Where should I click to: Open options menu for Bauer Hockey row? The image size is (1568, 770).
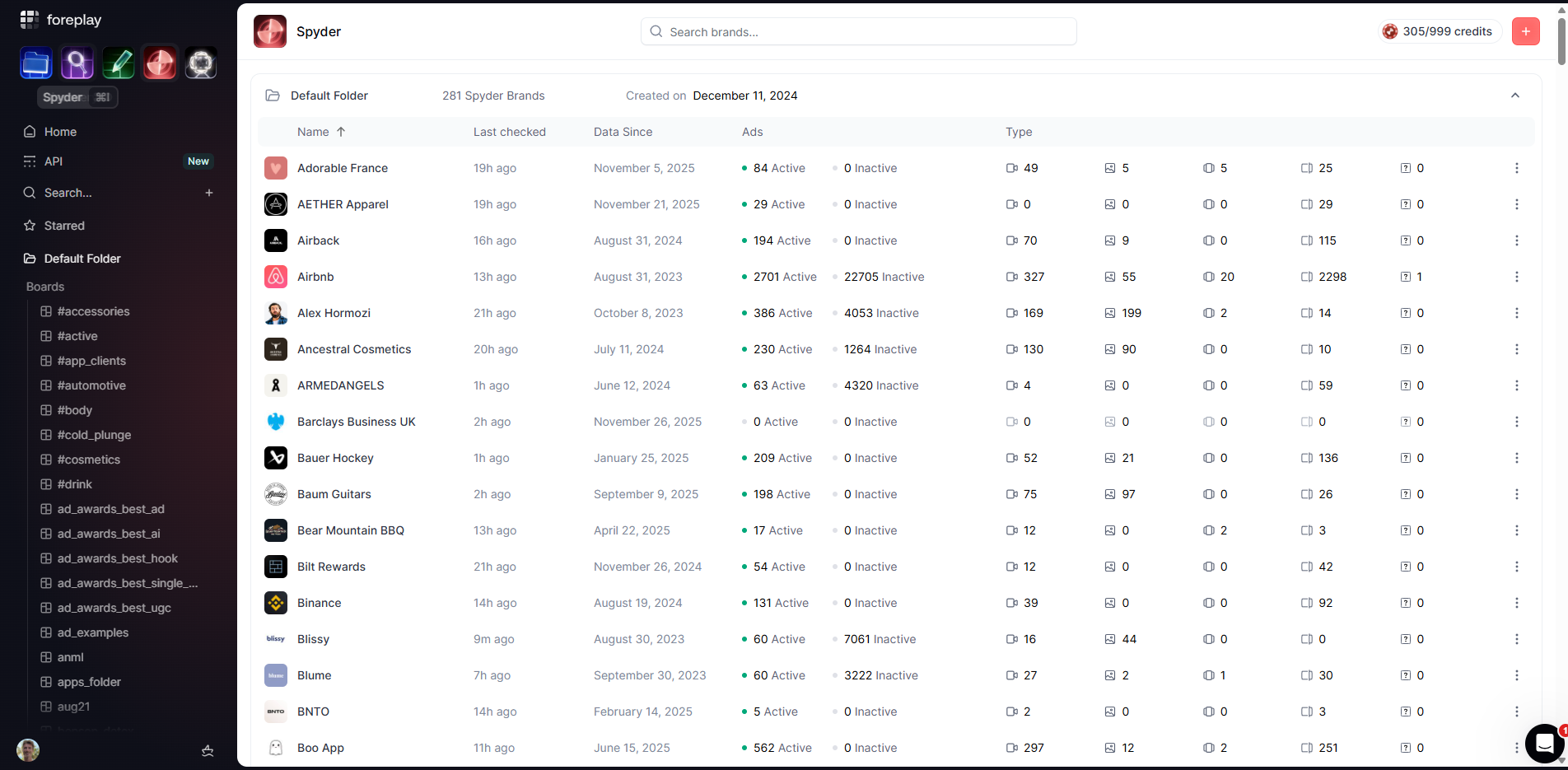pyautogui.click(x=1516, y=458)
